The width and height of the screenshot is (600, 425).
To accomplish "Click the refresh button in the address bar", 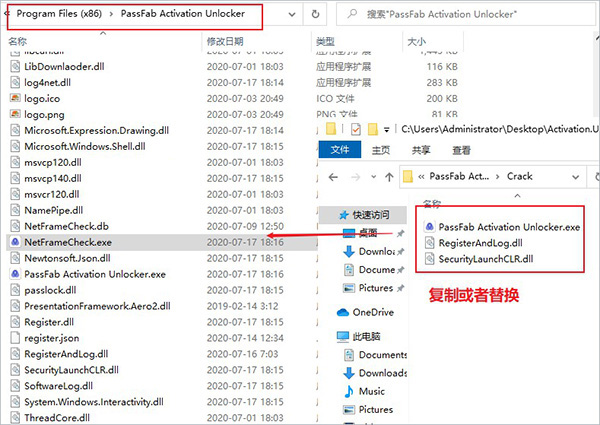I will pyautogui.click(x=315, y=14).
